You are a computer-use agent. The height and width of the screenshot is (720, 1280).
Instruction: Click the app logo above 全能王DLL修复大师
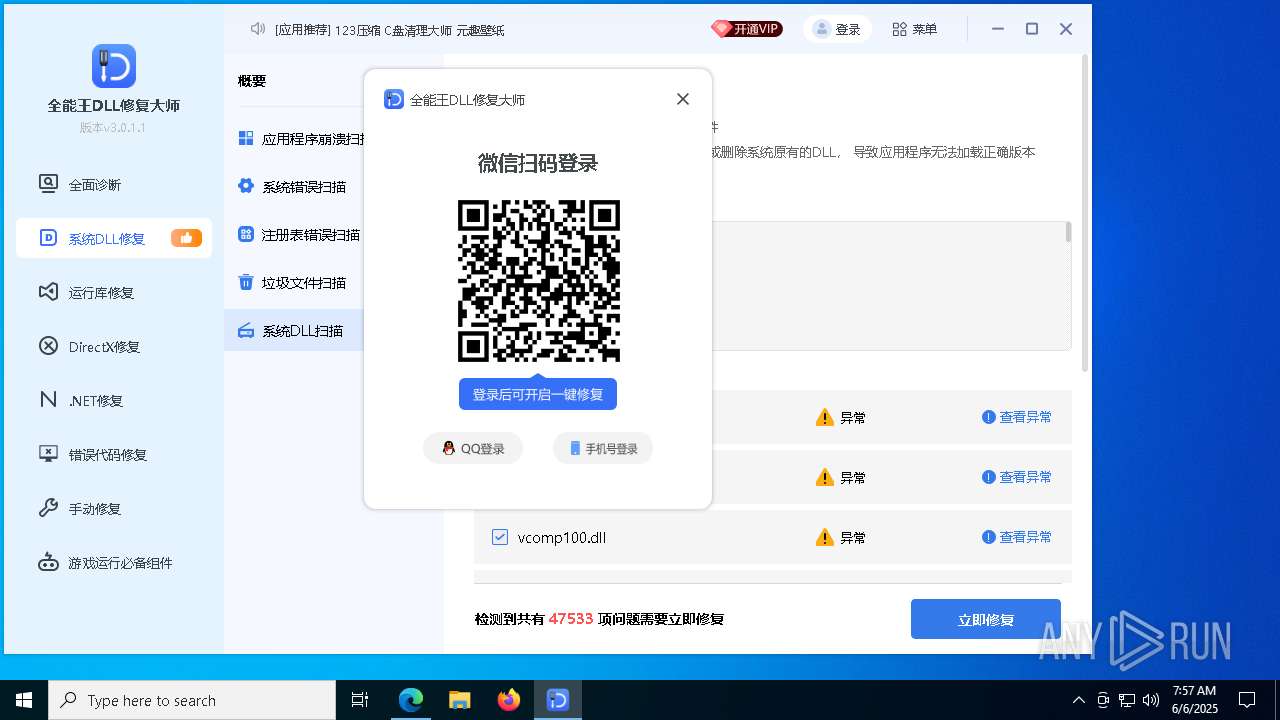pyautogui.click(x=114, y=66)
